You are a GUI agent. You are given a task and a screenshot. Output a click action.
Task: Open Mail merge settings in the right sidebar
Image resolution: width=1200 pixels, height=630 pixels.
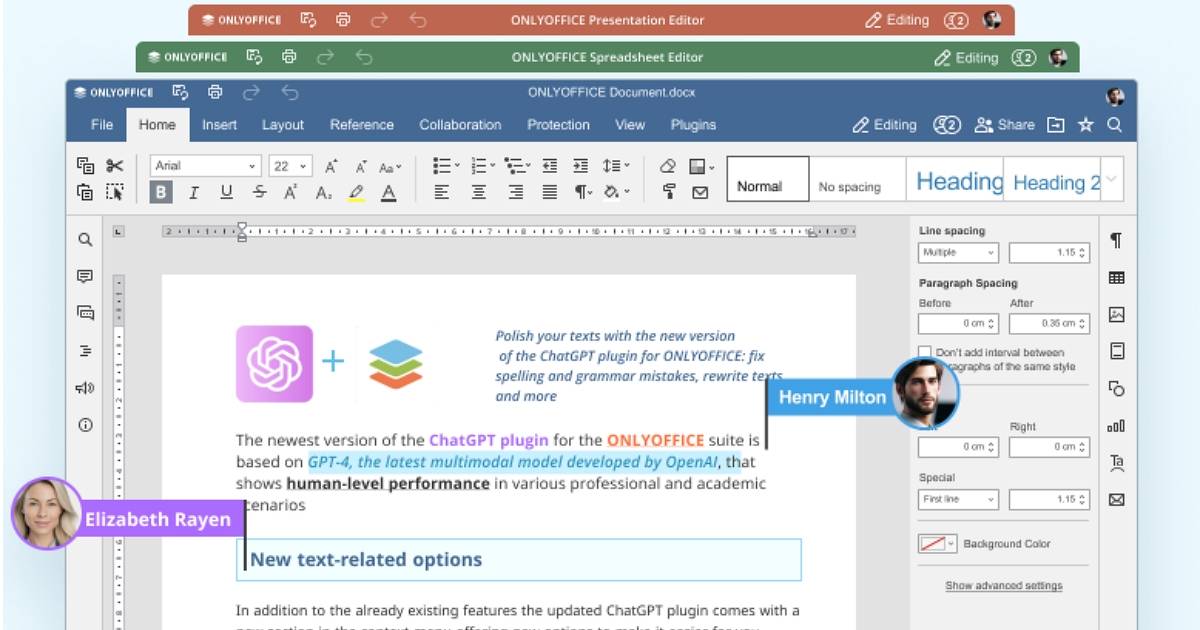(1116, 499)
